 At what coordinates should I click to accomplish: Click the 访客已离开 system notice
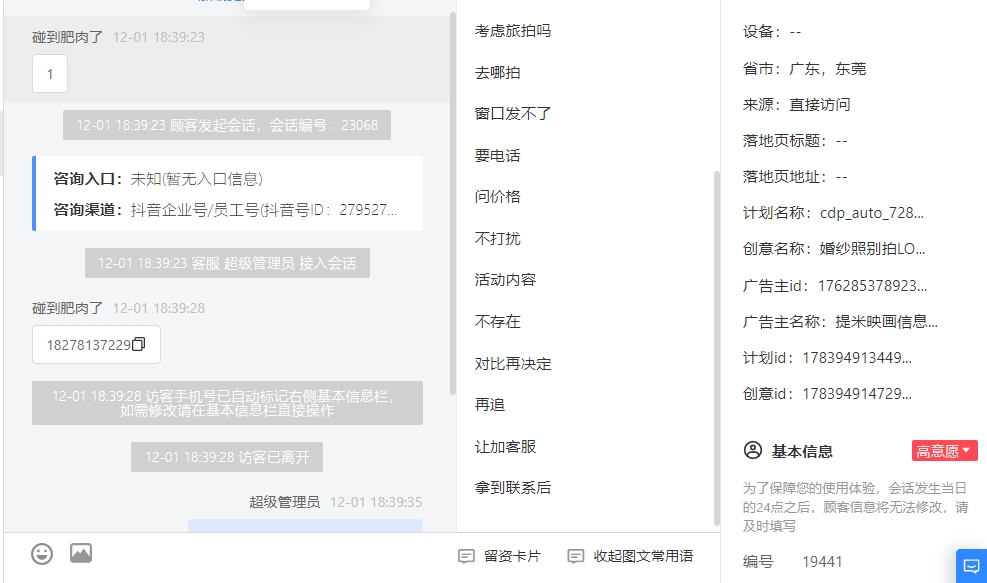pyautogui.click(x=227, y=456)
